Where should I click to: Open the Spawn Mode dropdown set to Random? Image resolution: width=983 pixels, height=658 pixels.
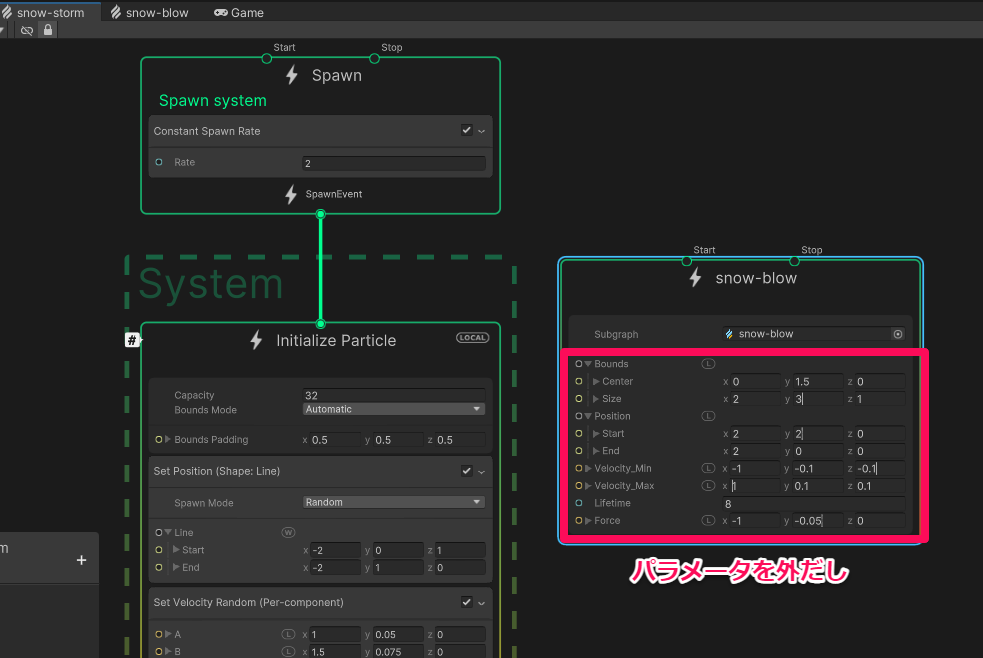(393, 501)
